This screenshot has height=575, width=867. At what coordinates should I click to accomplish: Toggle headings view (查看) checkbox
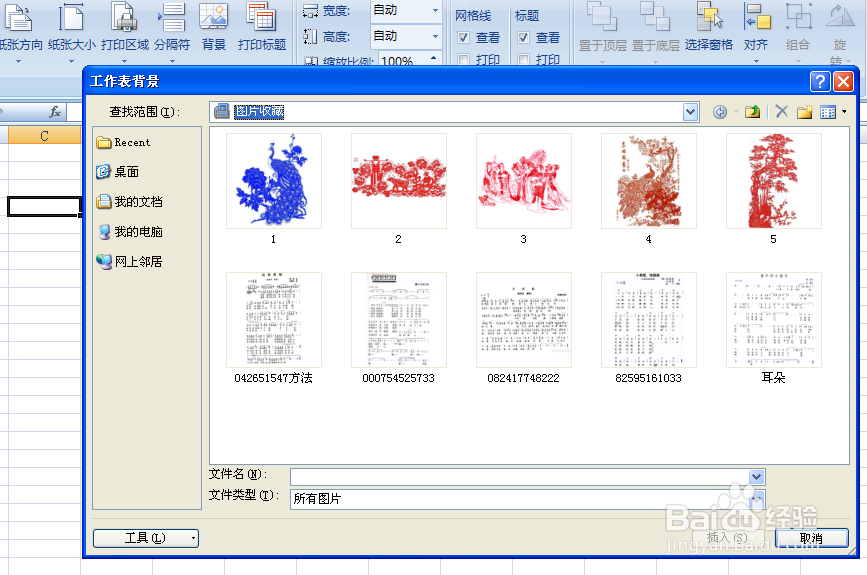click(523, 38)
